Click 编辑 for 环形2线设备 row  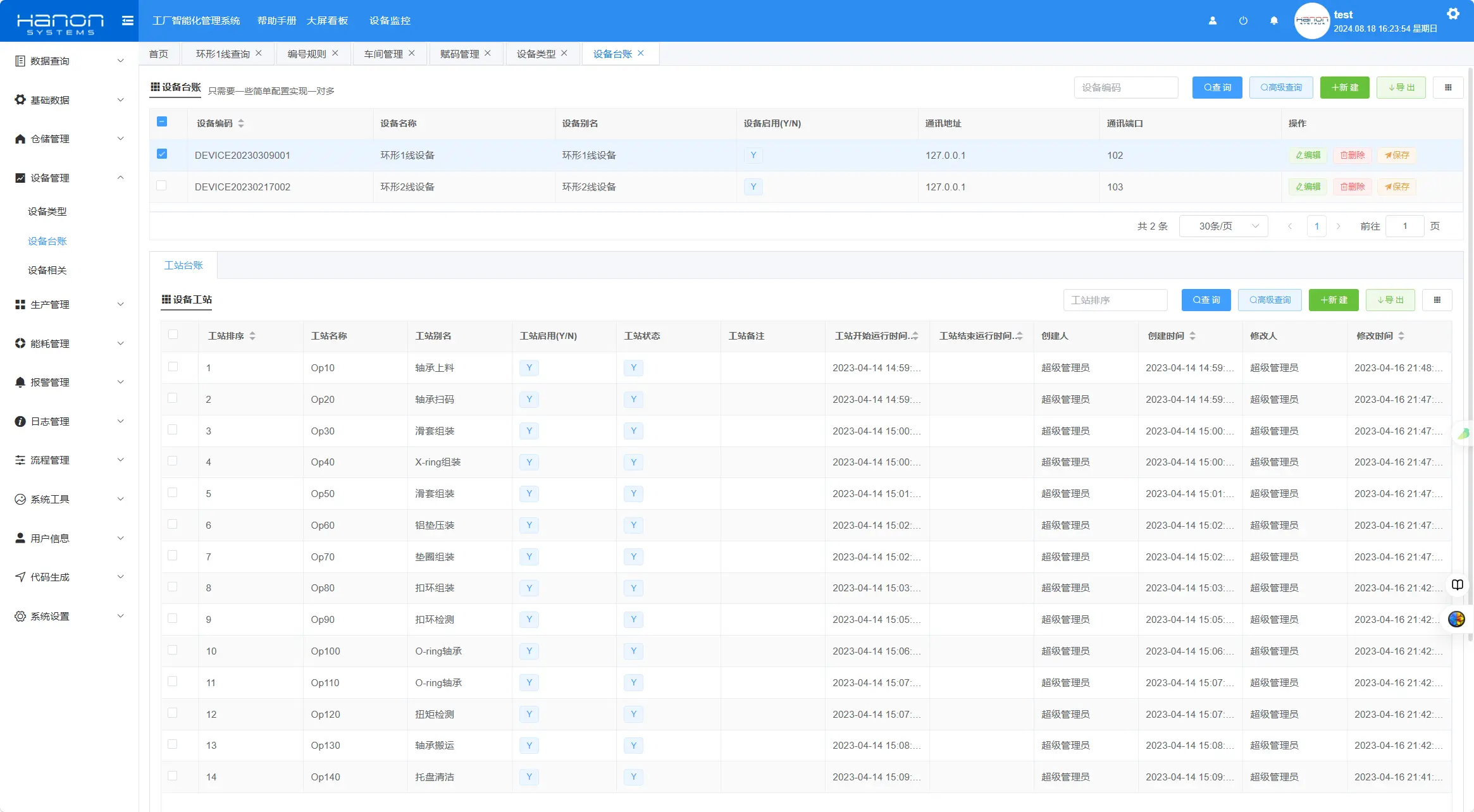pyautogui.click(x=1308, y=187)
